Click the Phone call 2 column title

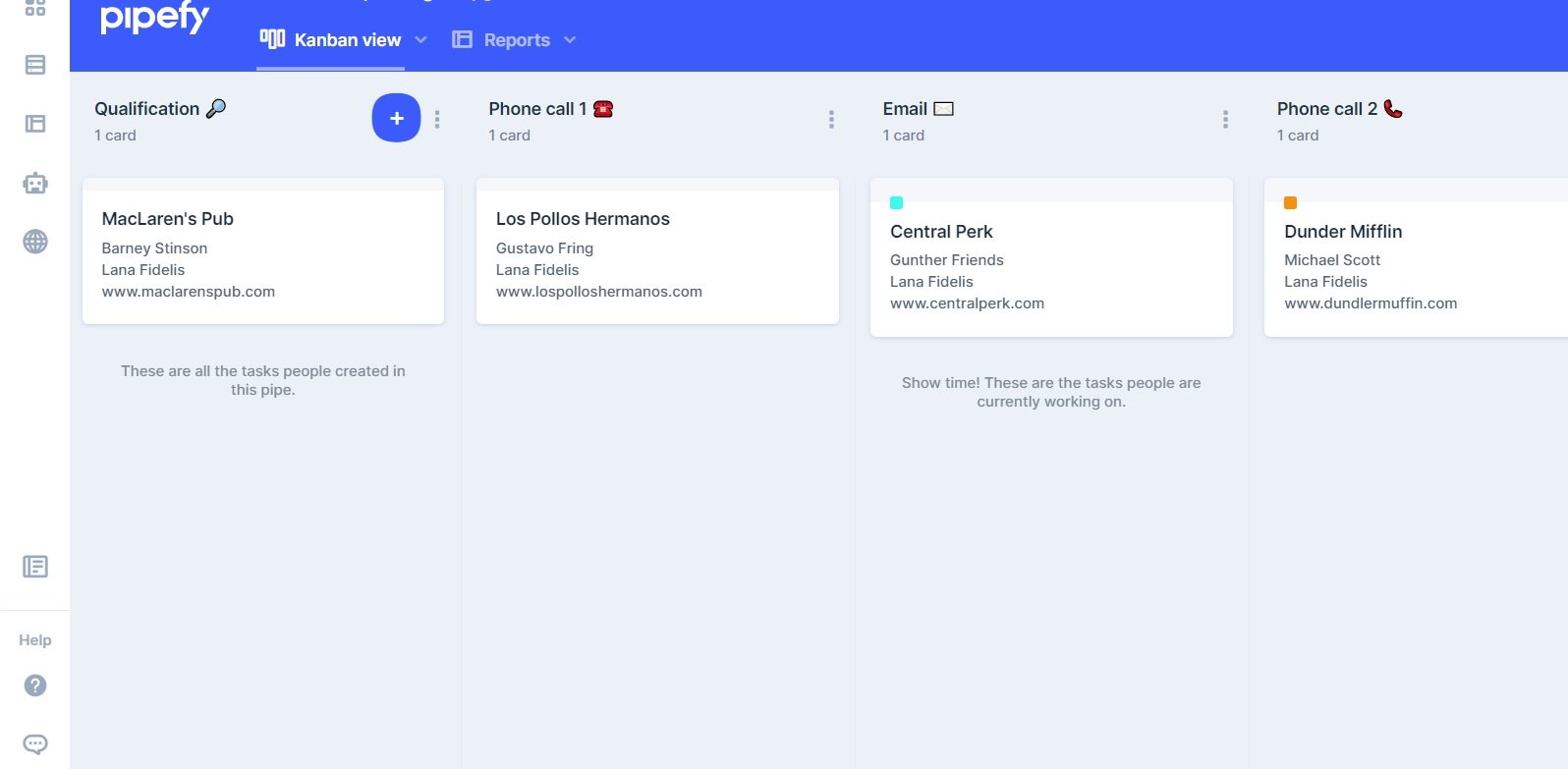click(1327, 109)
